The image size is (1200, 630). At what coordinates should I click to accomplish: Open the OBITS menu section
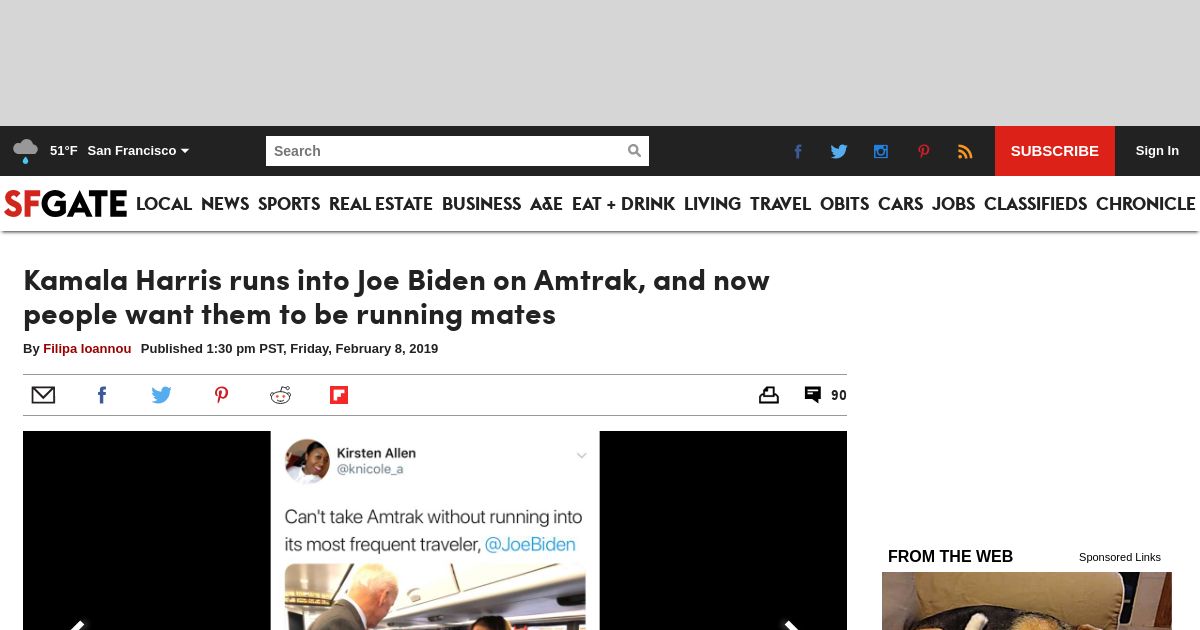click(x=844, y=204)
